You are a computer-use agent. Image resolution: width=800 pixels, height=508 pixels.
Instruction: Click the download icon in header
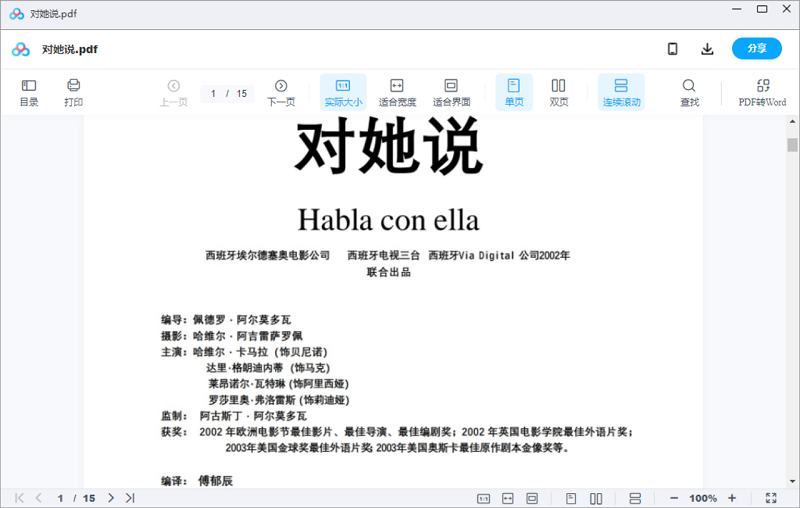(707, 49)
